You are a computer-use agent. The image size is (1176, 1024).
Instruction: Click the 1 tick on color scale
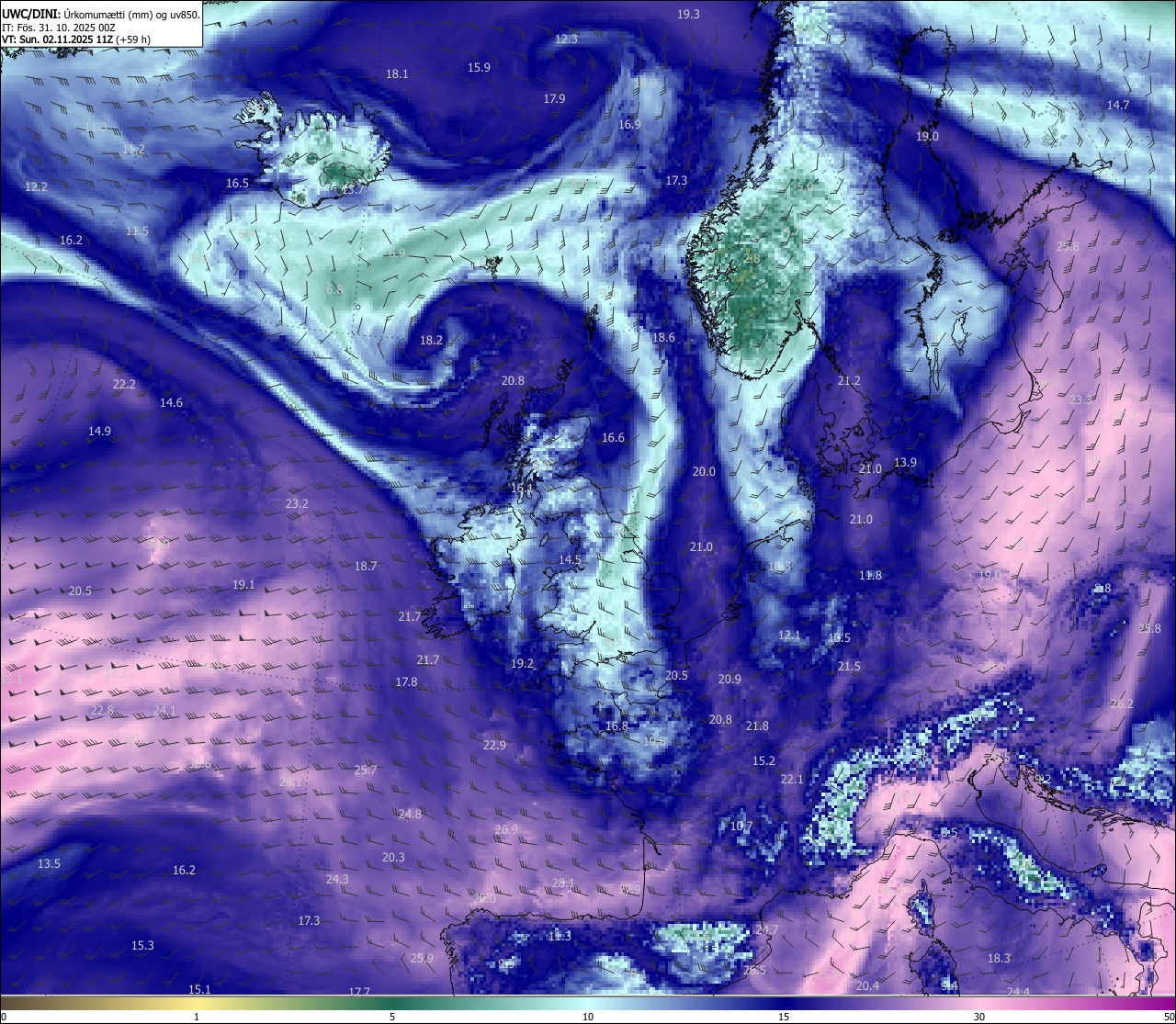197,1017
